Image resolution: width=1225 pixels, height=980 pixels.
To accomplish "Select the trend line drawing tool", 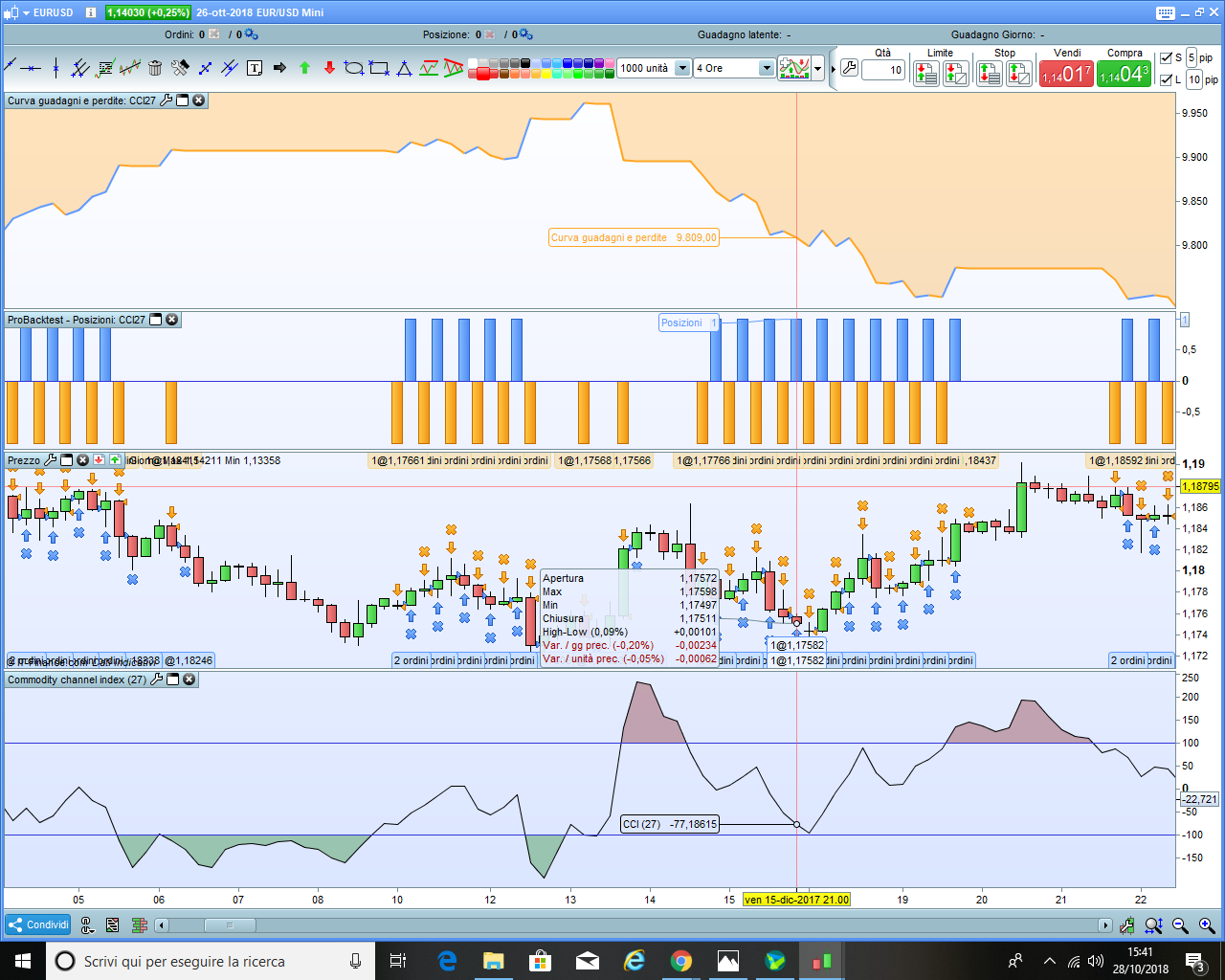I will pyautogui.click(x=11, y=67).
